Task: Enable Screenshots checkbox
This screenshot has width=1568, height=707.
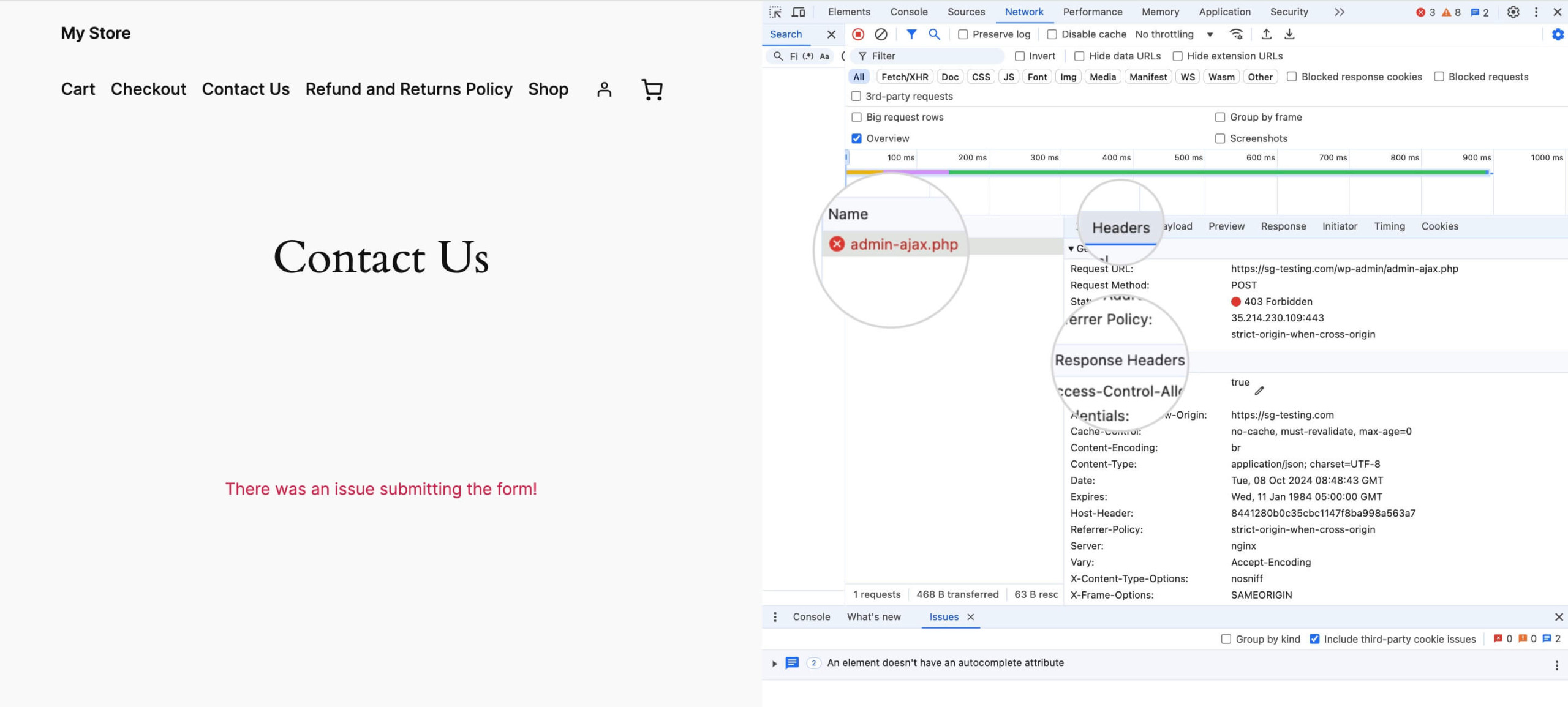Action: tap(1220, 139)
